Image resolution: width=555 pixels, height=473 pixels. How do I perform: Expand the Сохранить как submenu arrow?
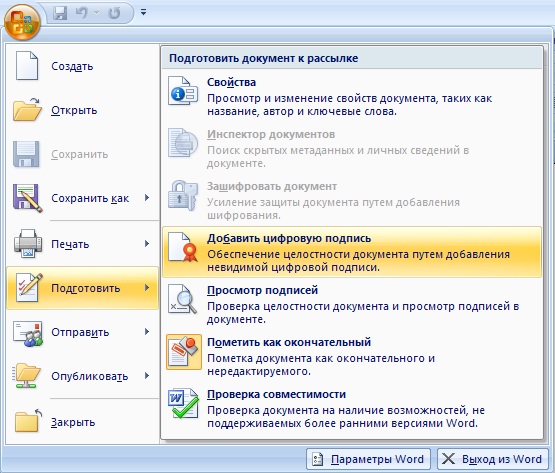coord(147,198)
